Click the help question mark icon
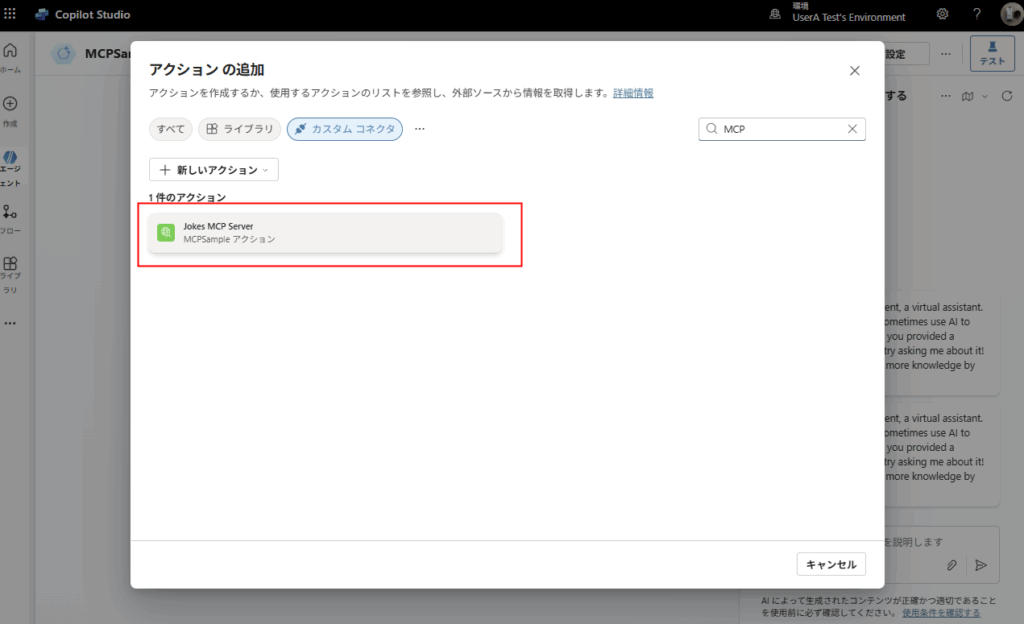This screenshot has width=1024, height=624. 976,15
